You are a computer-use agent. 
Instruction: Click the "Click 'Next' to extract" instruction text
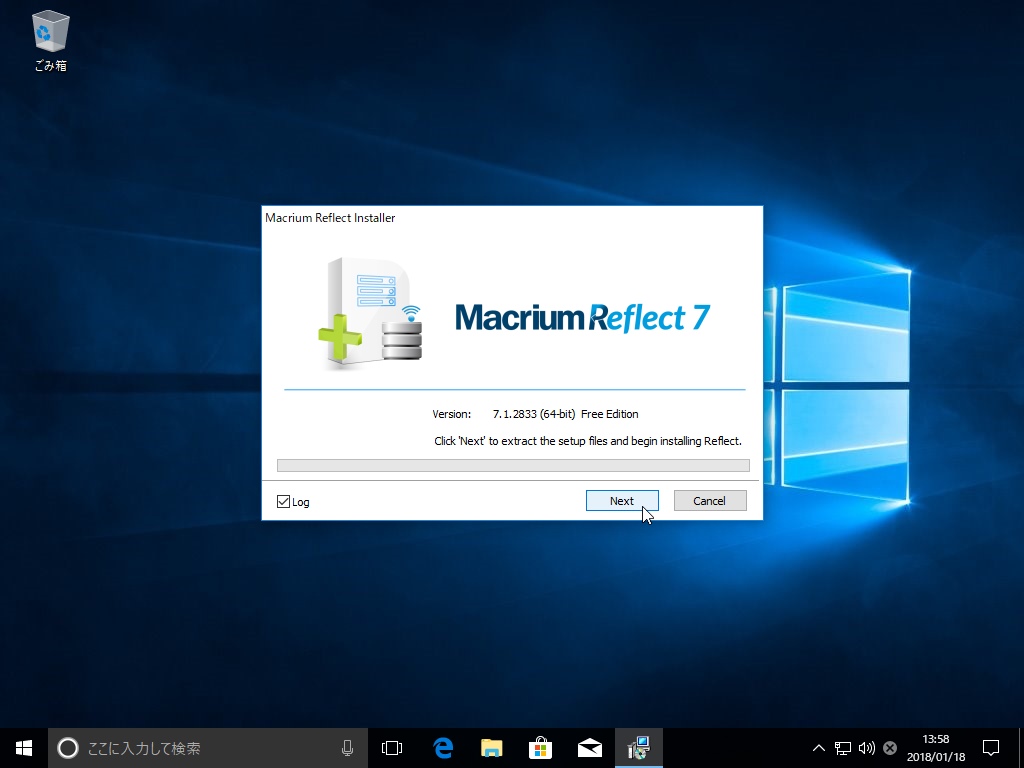click(588, 441)
